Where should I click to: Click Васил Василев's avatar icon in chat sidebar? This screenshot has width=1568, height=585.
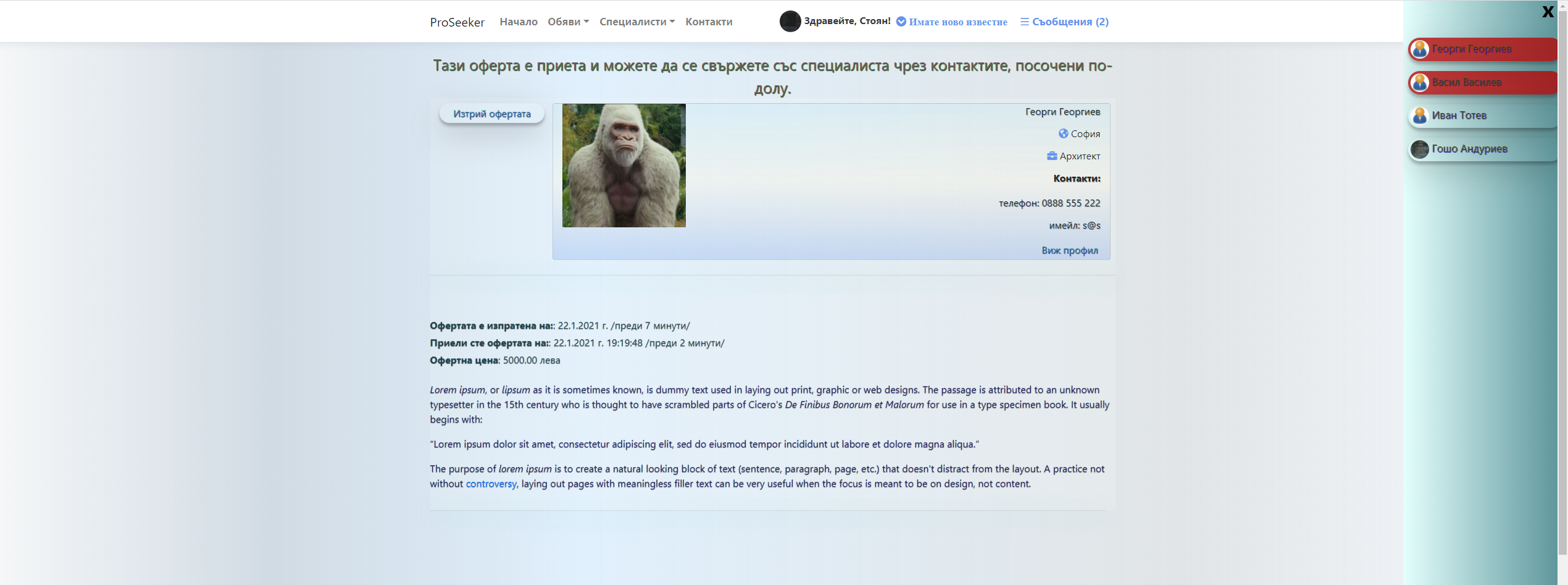click(1420, 82)
